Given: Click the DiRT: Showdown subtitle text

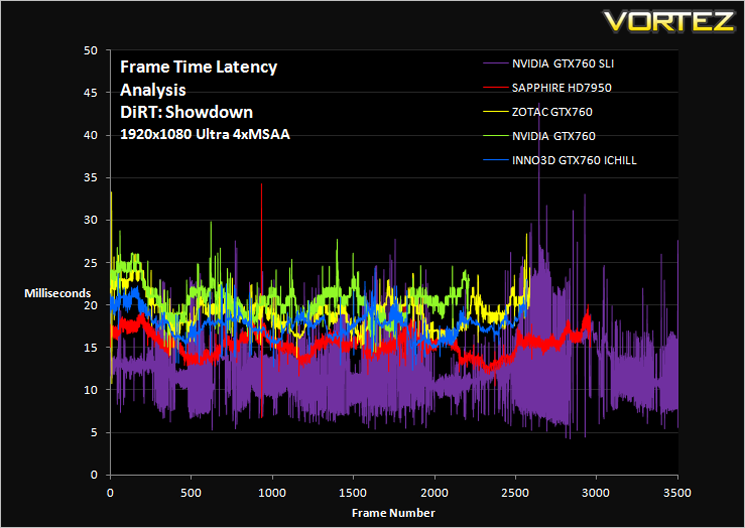Looking at the screenshot, I should coord(186,112).
